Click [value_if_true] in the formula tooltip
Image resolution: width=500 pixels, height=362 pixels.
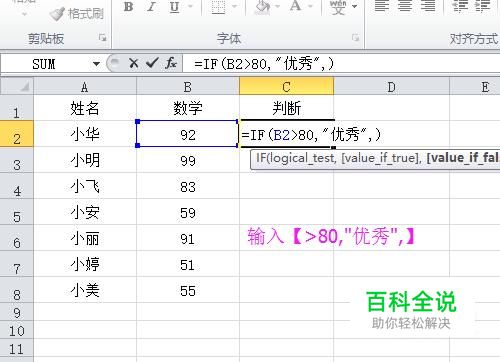pyautogui.click(x=382, y=158)
